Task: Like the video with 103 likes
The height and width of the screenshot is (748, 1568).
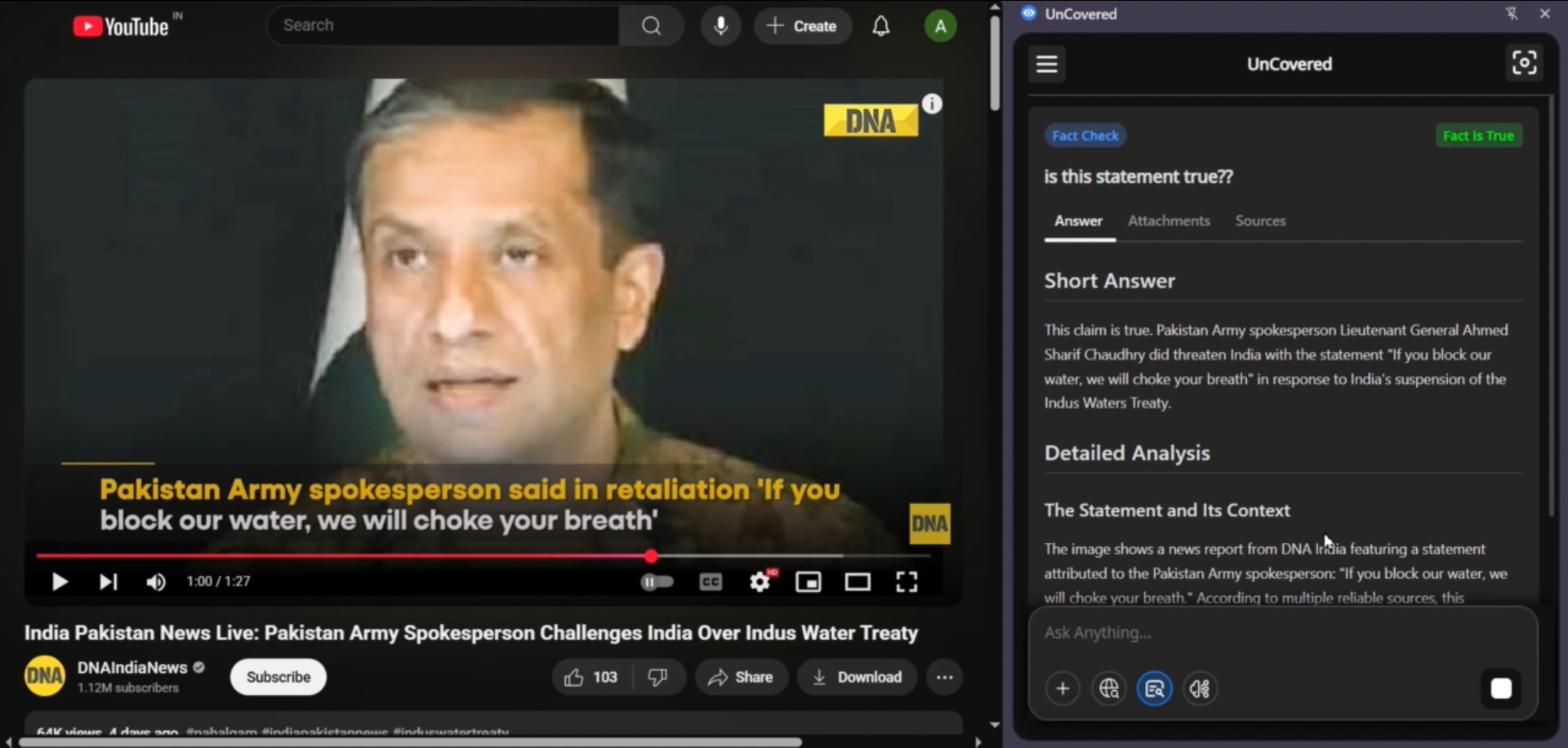Action: click(x=591, y=677)
